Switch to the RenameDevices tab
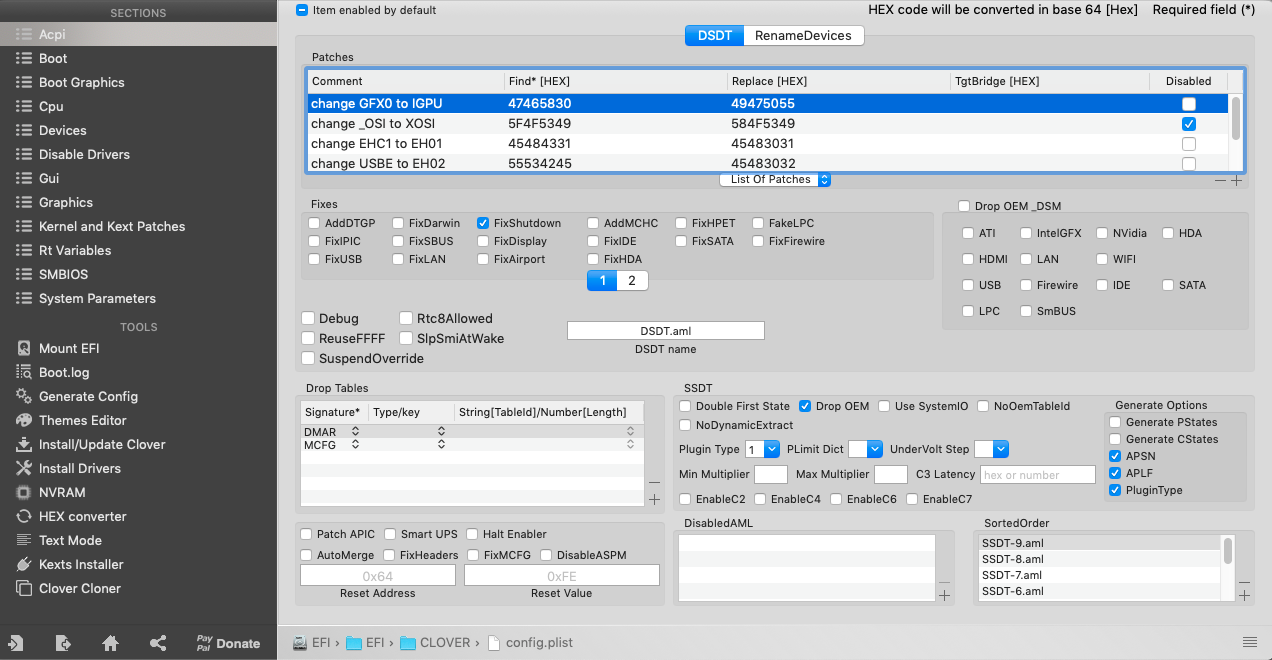The height and width of the screenshot is (660, 1272). point(803,35)
